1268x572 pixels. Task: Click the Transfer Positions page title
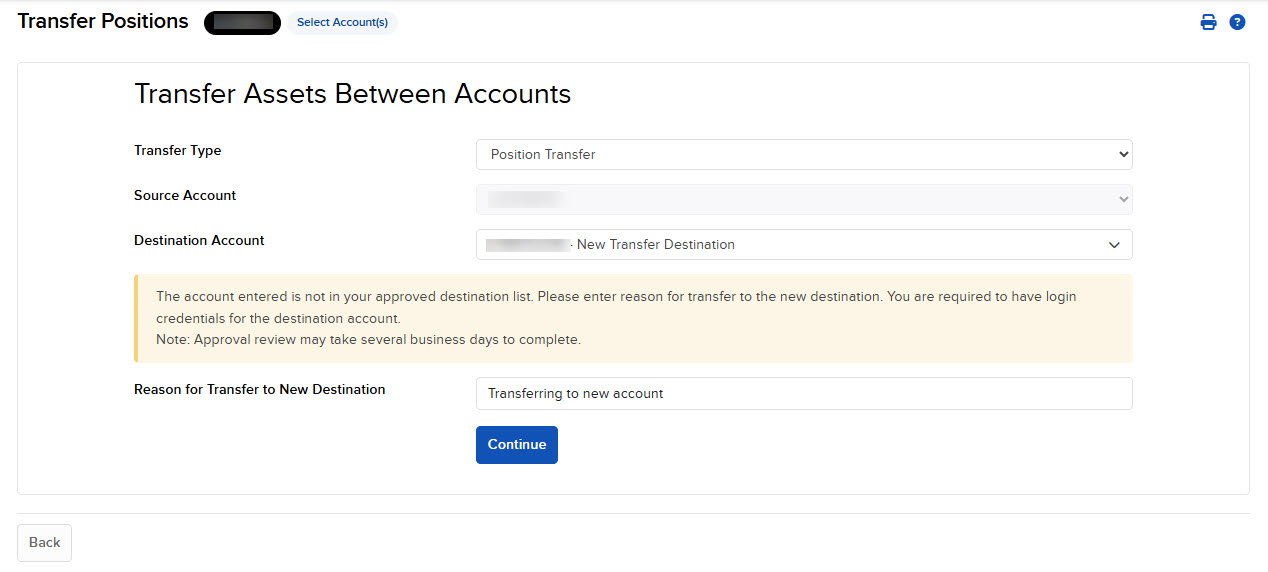click(103, 21)
